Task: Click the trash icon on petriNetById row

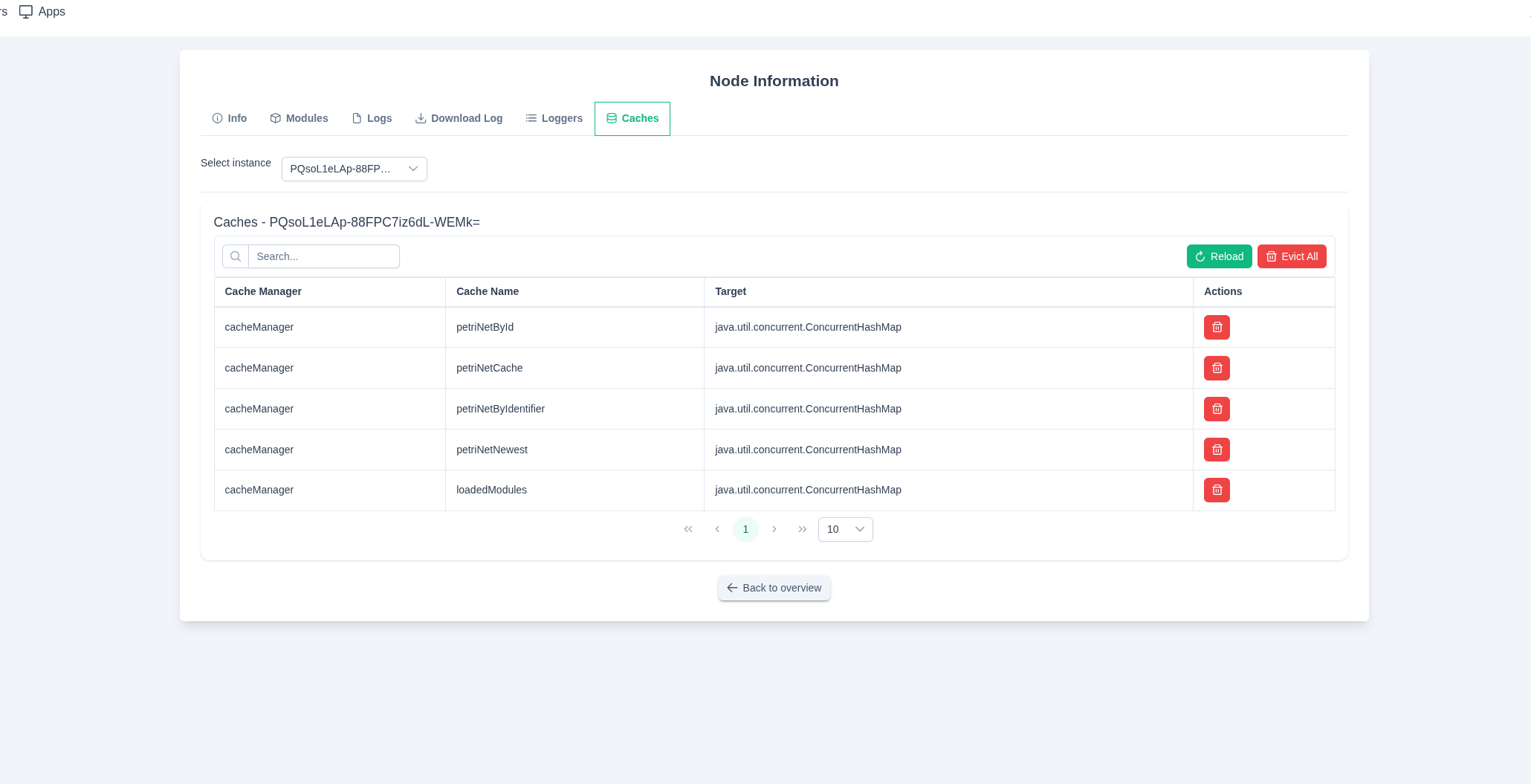Action: 1217,327
